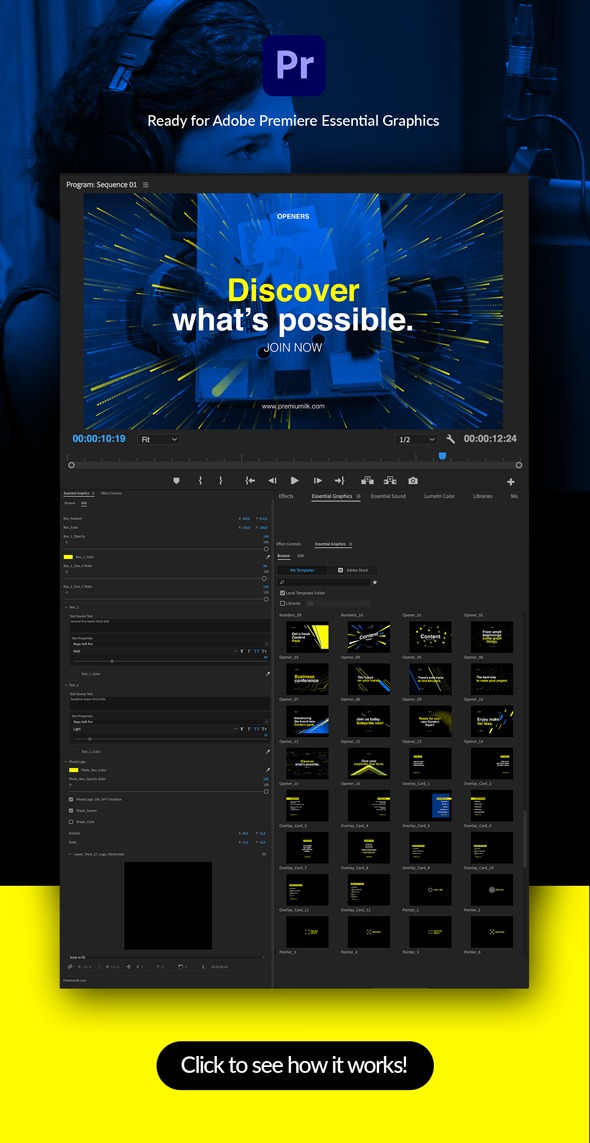Viewport: 590px width, 1143px height.
Task: Open the Bold font style dropdown
Action: [154, 651]
